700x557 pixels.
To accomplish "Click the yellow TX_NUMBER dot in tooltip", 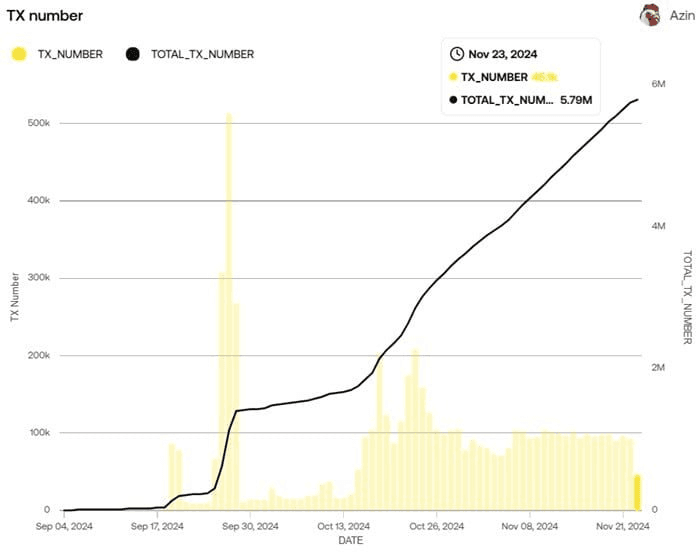I will click(x=454, y=77).
